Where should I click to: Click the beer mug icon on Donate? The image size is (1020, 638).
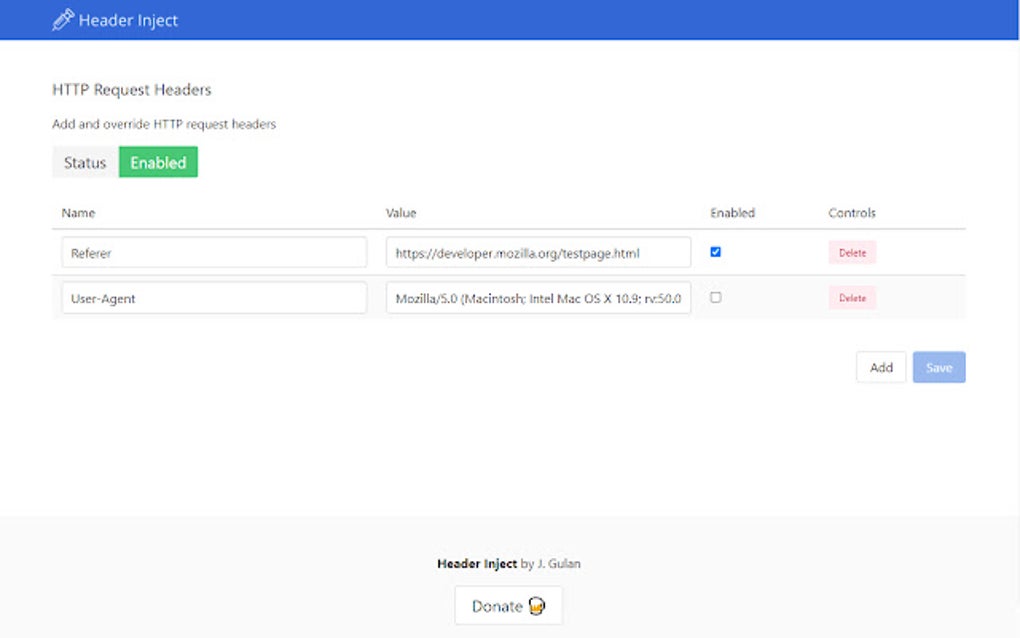537,606
